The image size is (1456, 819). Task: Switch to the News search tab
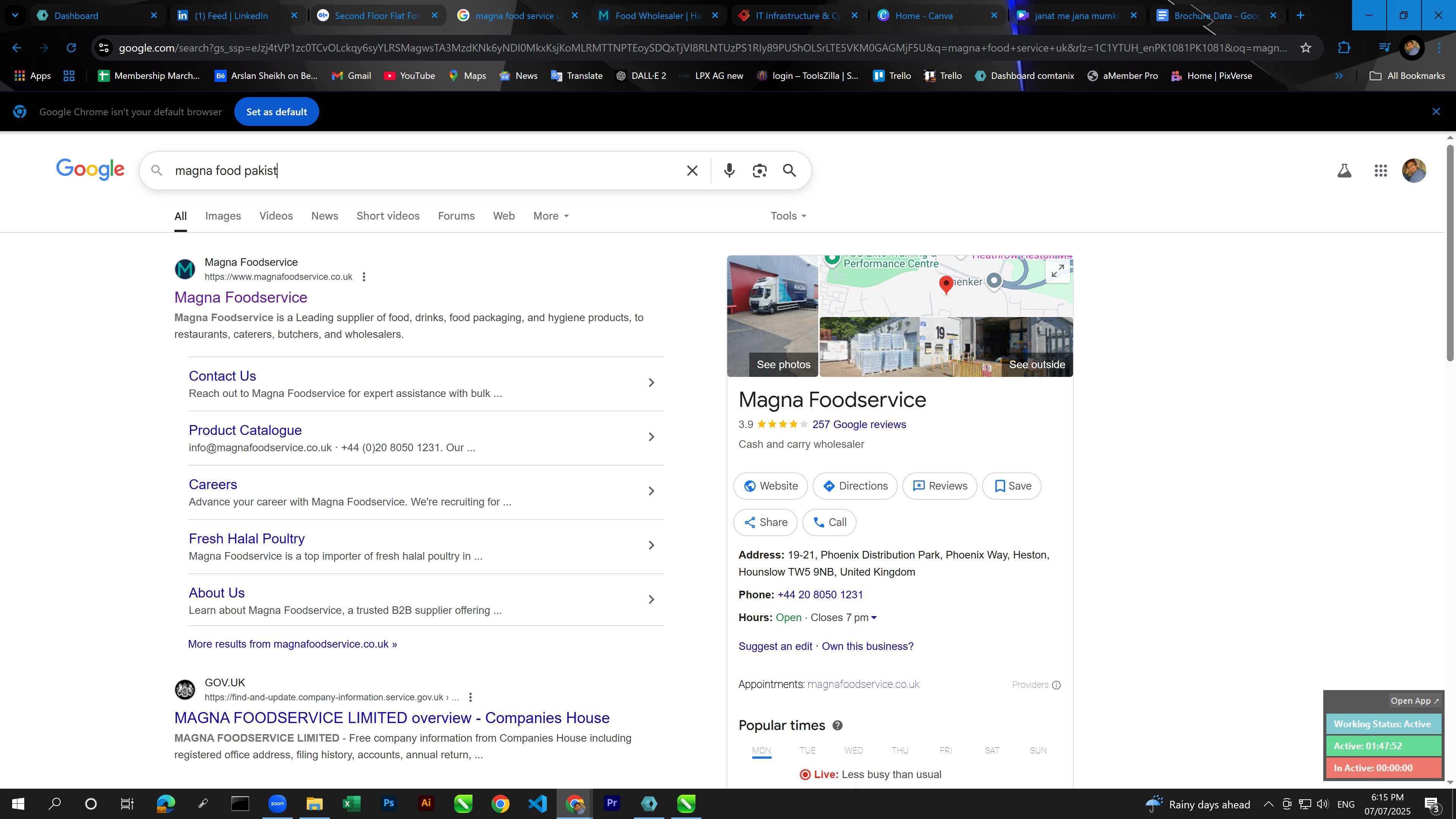pyautogui.click(x=325, y=216)
